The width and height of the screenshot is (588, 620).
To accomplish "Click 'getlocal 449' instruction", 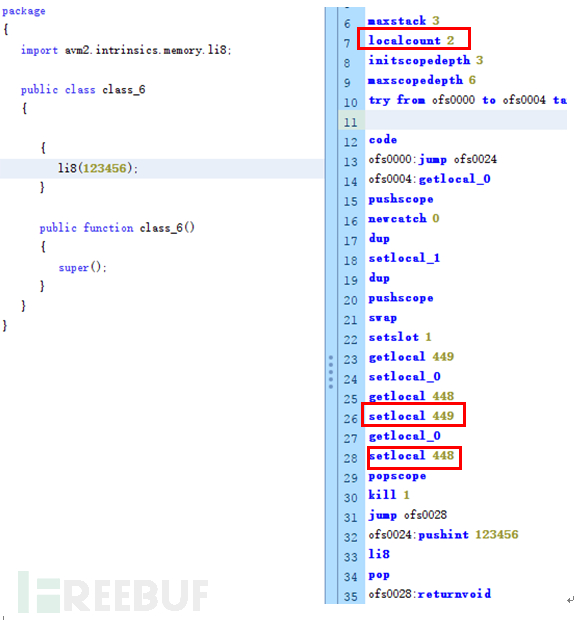I will (x=411, y=357).
